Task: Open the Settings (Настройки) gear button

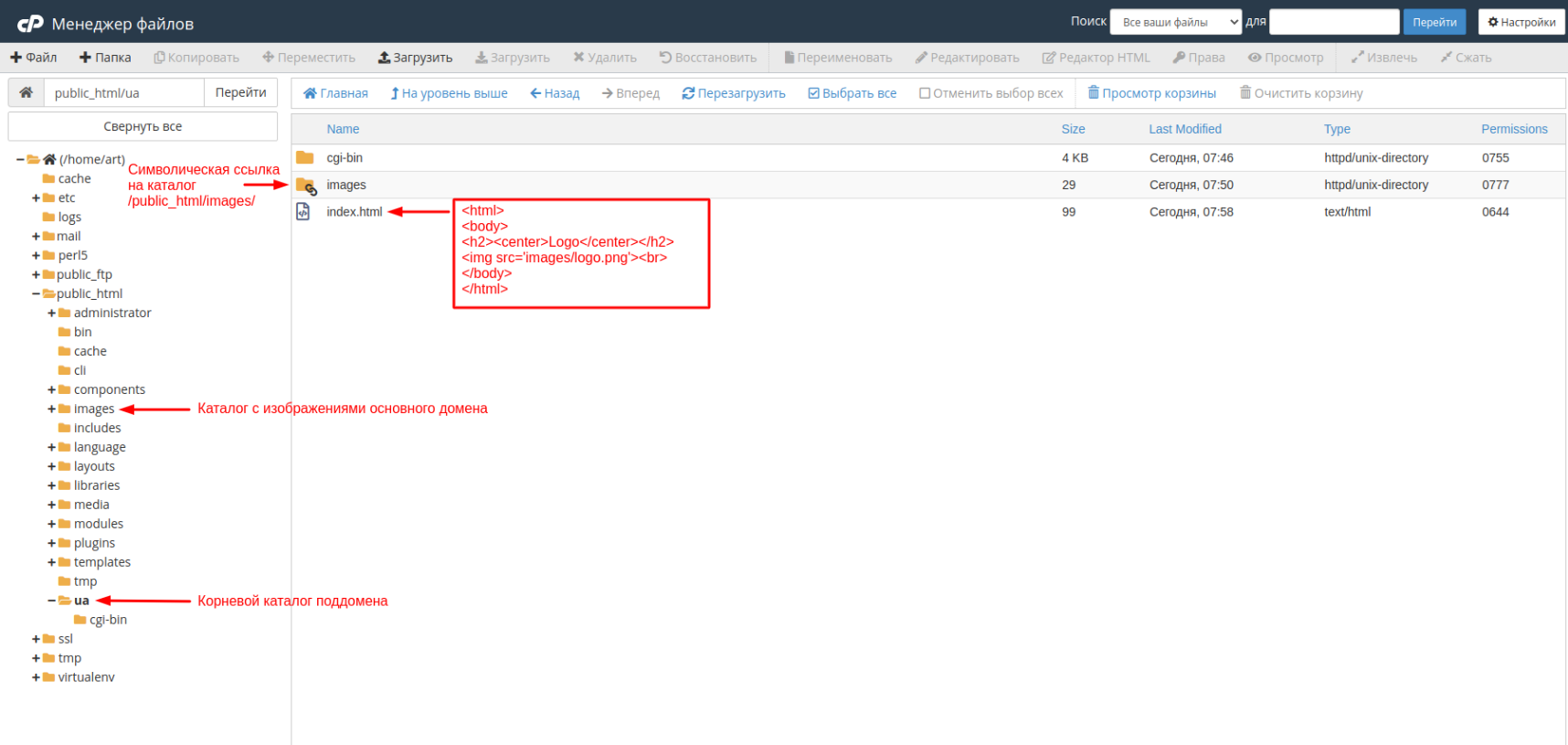Action: click(1521, 22)
